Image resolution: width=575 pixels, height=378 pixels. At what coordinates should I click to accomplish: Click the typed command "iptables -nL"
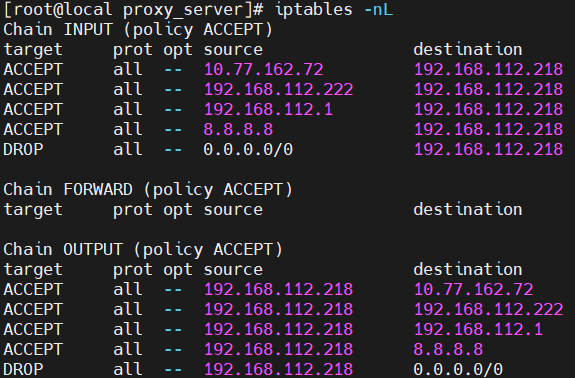point(334,10)
